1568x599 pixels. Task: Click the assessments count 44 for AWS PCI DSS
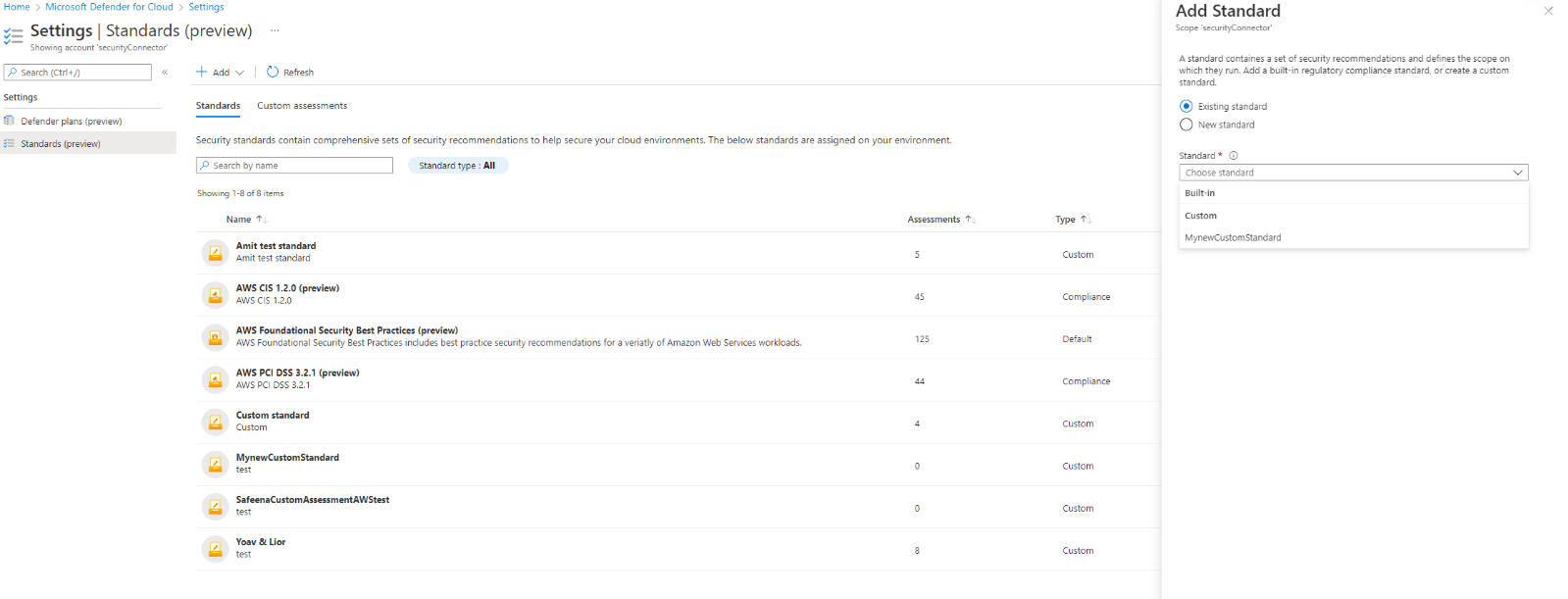[920, 381]
